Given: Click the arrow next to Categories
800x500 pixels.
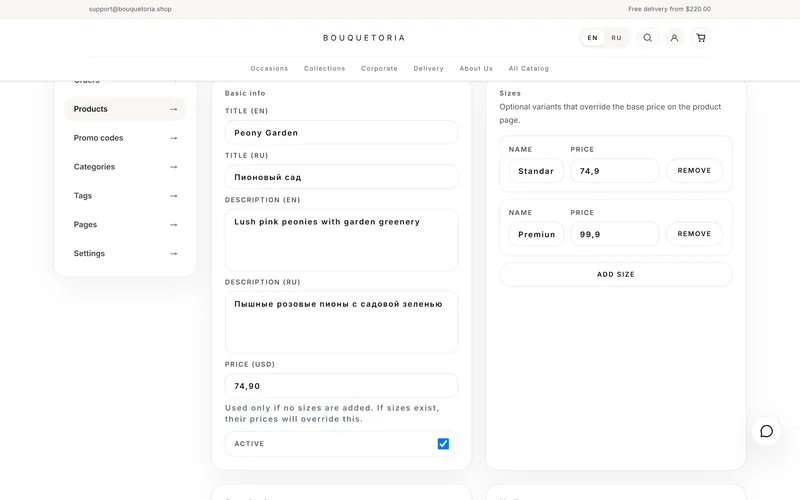Looking at the screenshot, I should (173, 167).
